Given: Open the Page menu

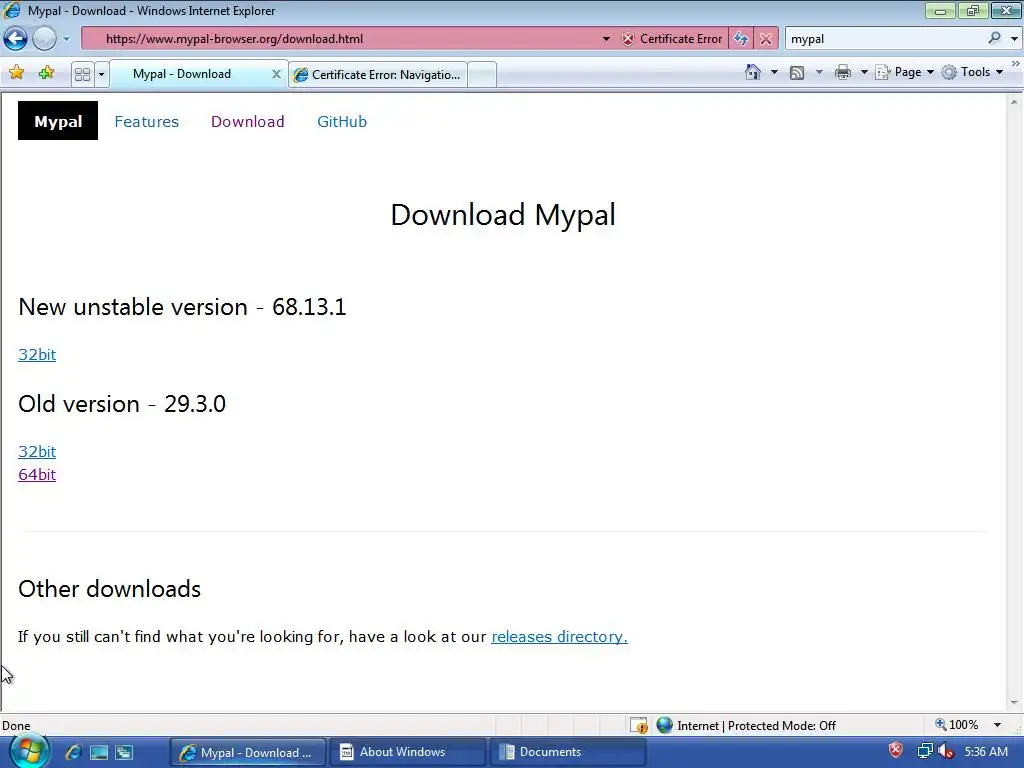Looking at the screenshot, I should [x=904, y=72].
